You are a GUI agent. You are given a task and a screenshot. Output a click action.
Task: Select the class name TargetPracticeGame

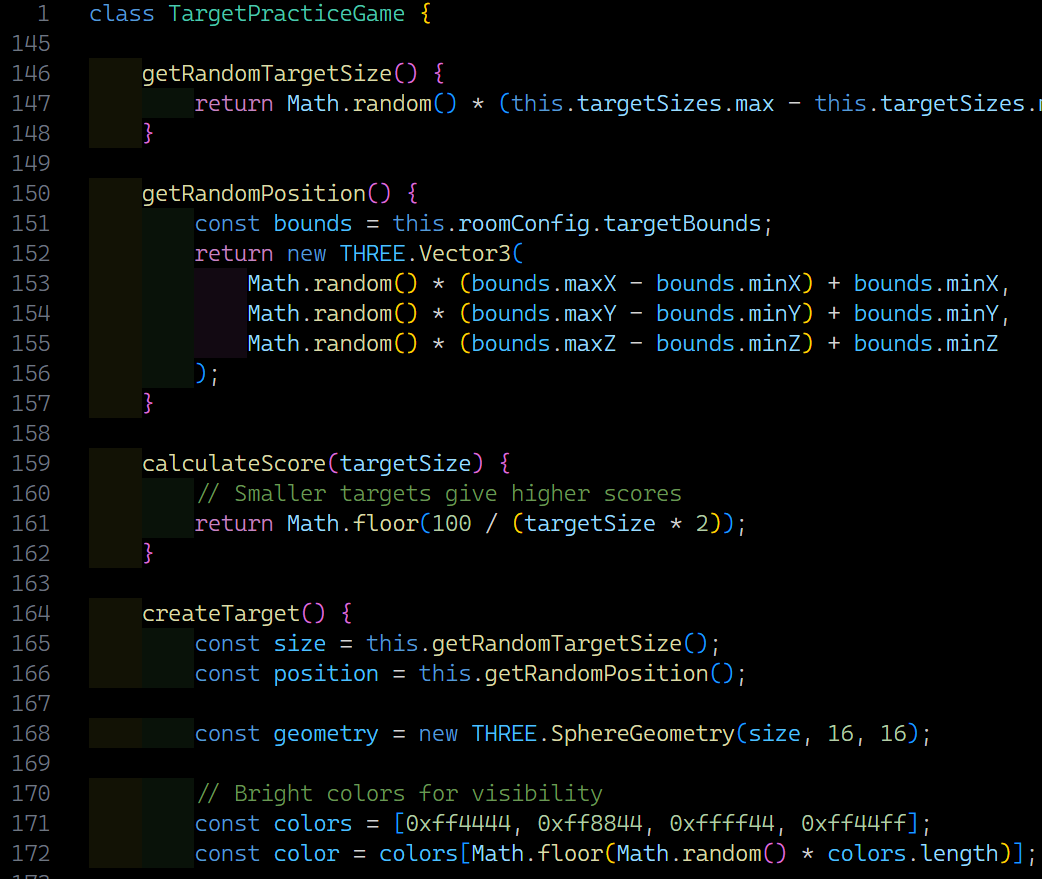tap(286, 13)
